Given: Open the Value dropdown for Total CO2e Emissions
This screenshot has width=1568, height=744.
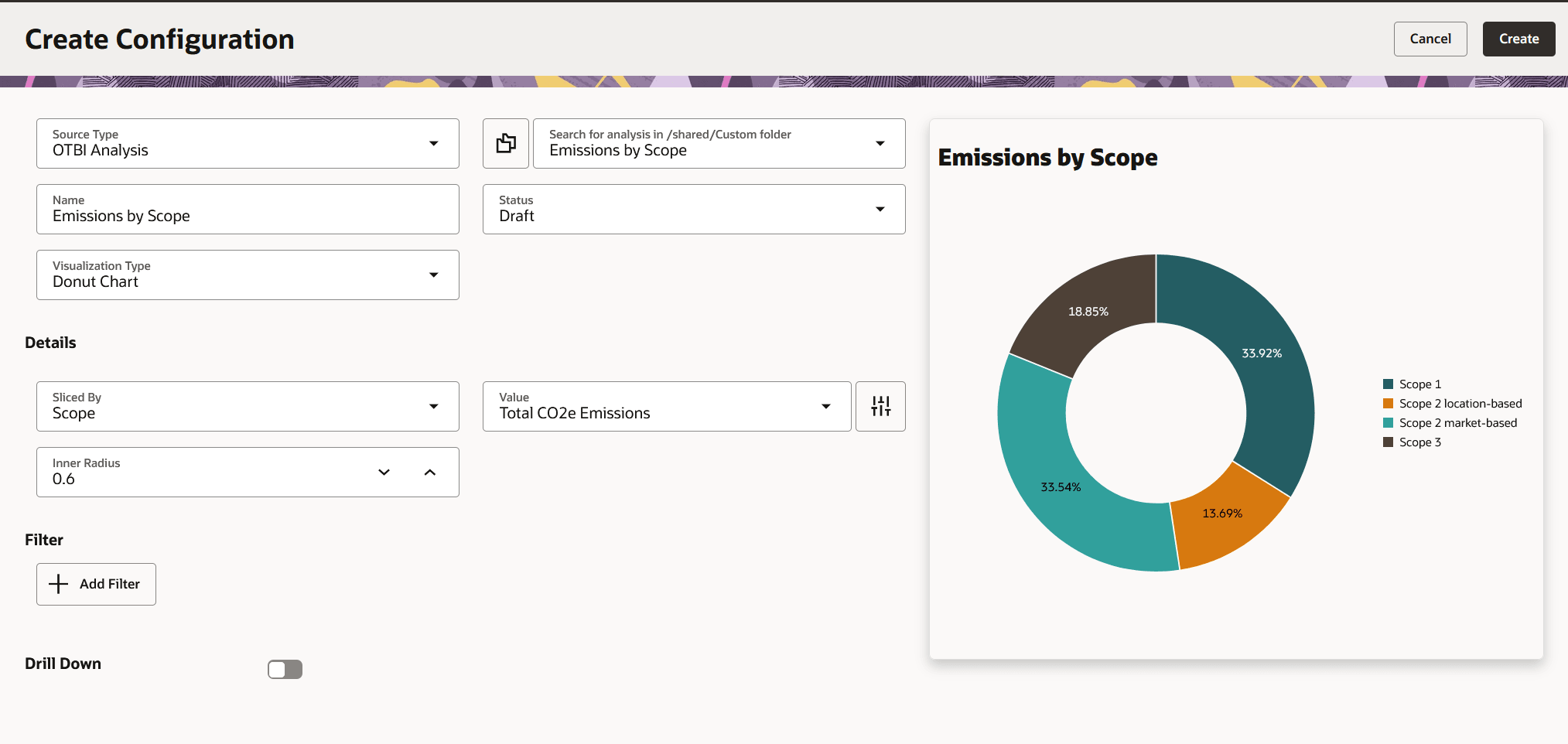Looking at the screenshot, I should coord(825,406).
